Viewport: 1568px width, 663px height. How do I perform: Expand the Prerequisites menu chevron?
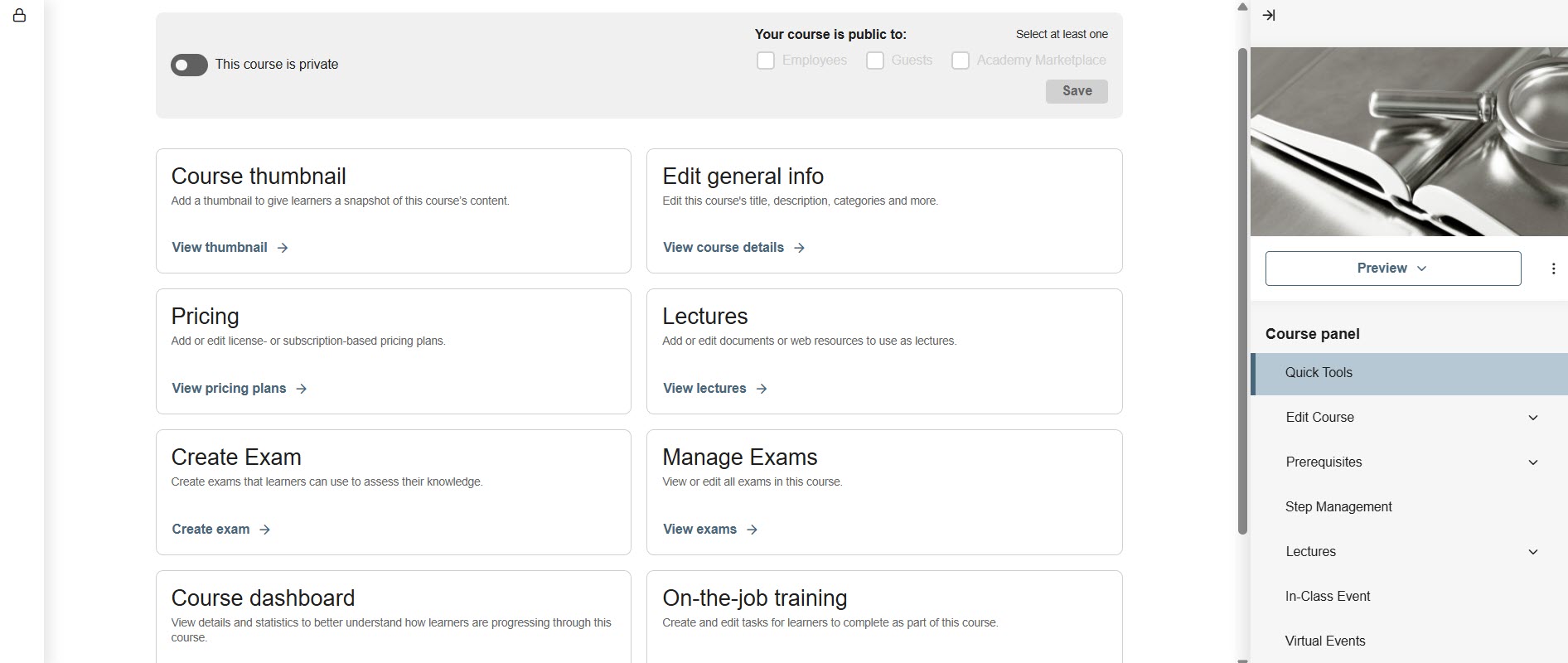click(x=1532, y=462)
